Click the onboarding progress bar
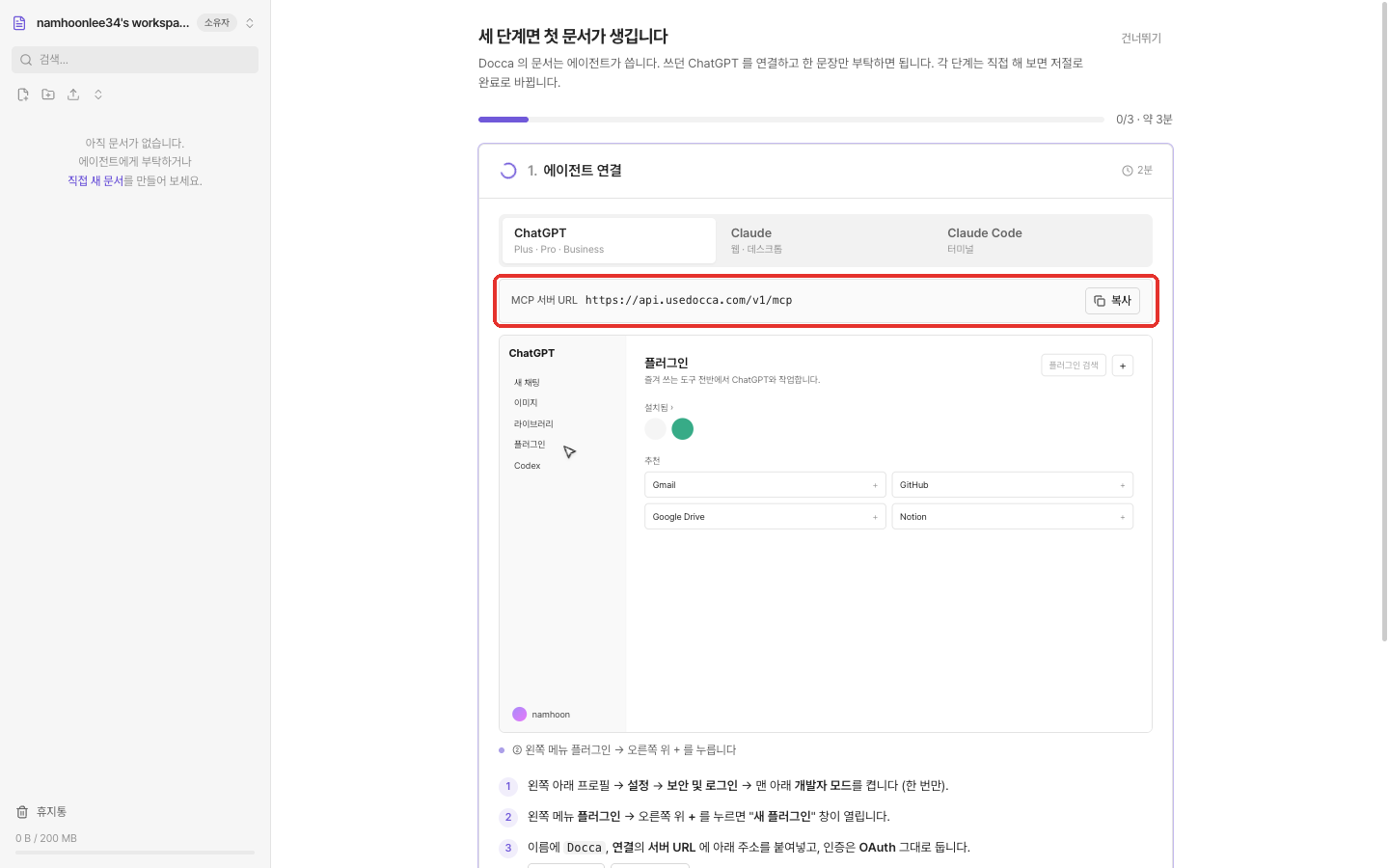This screenshot has width=1389, height=868. click(791, 120)
